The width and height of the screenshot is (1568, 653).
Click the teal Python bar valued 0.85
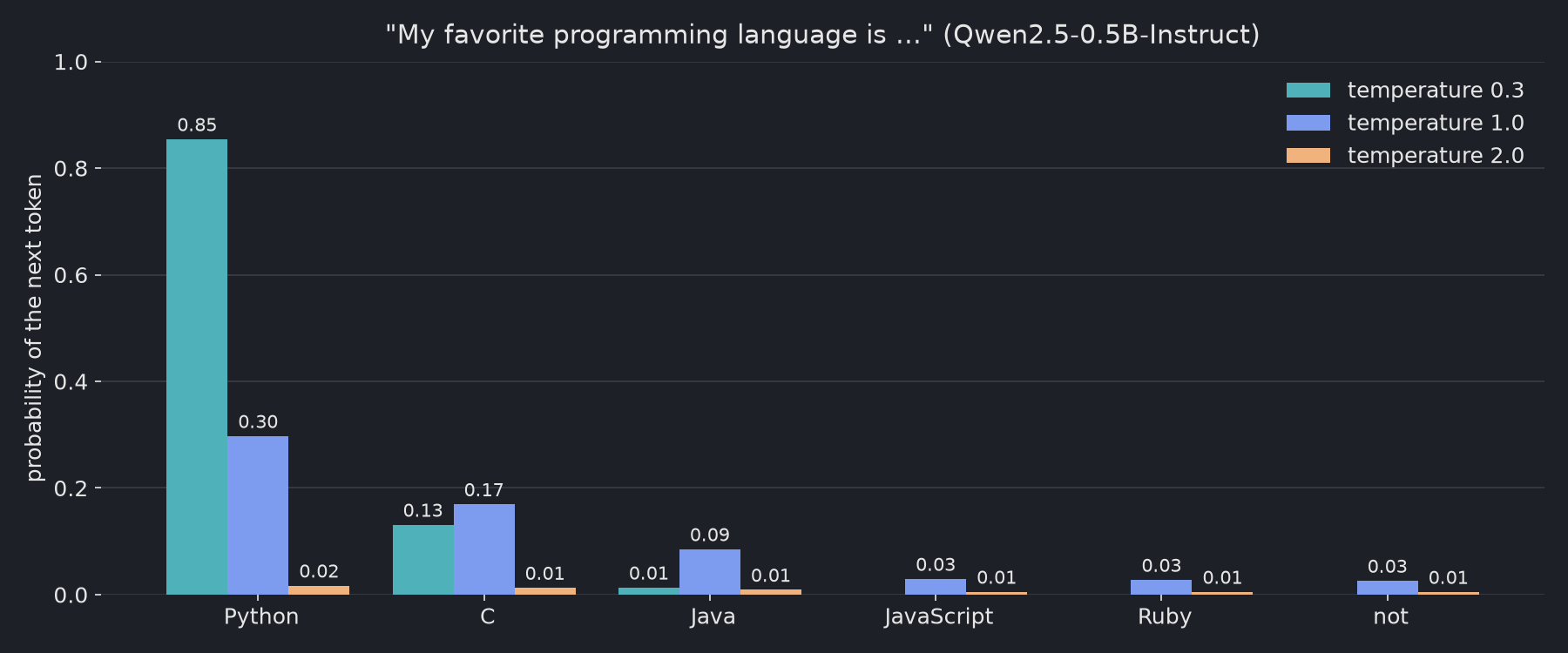coord(197,367)
